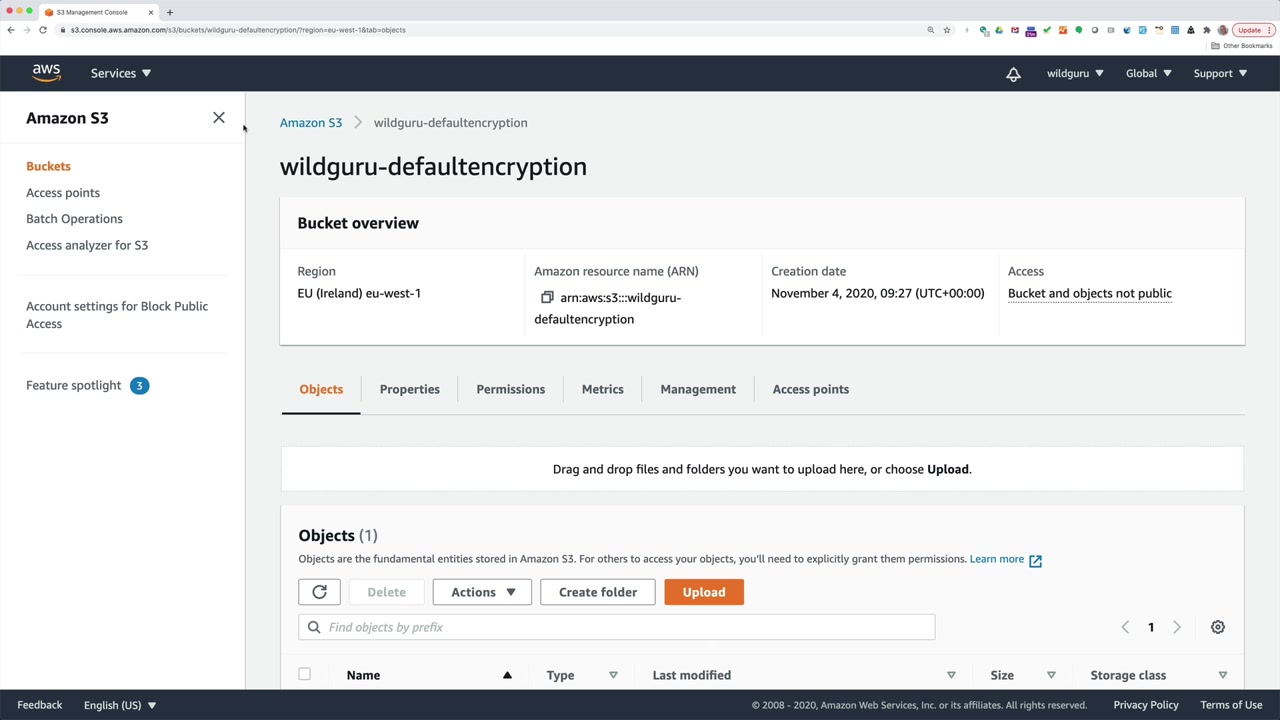The height and width of the screenshot is (720, 1280).
Task: Sort objects by Name ascending arrow
Action: (507, 675)
